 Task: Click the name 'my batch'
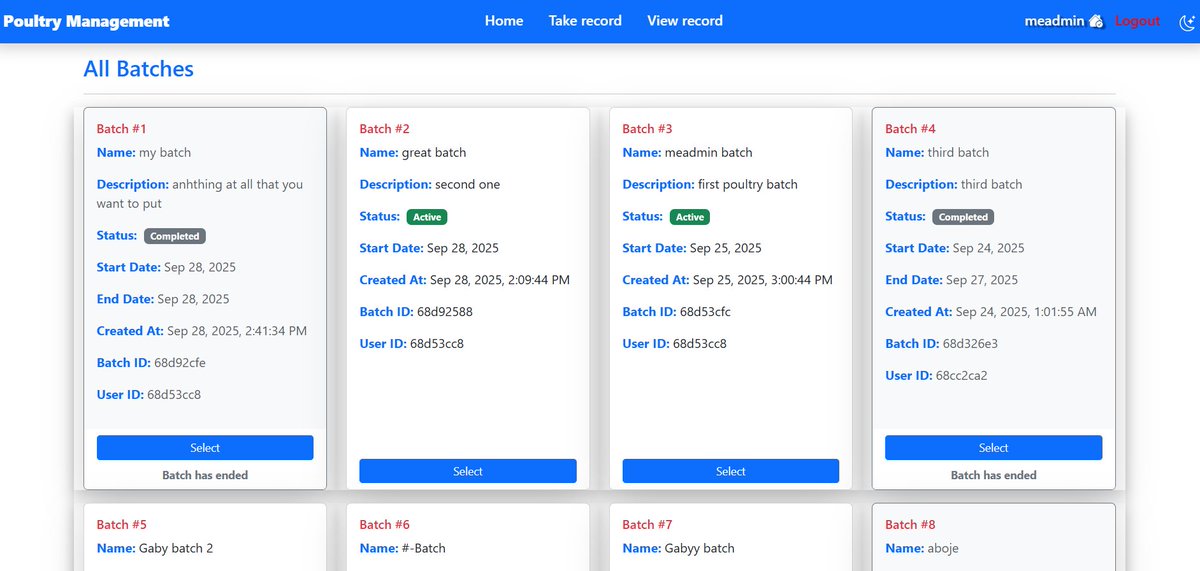(165, 153)
